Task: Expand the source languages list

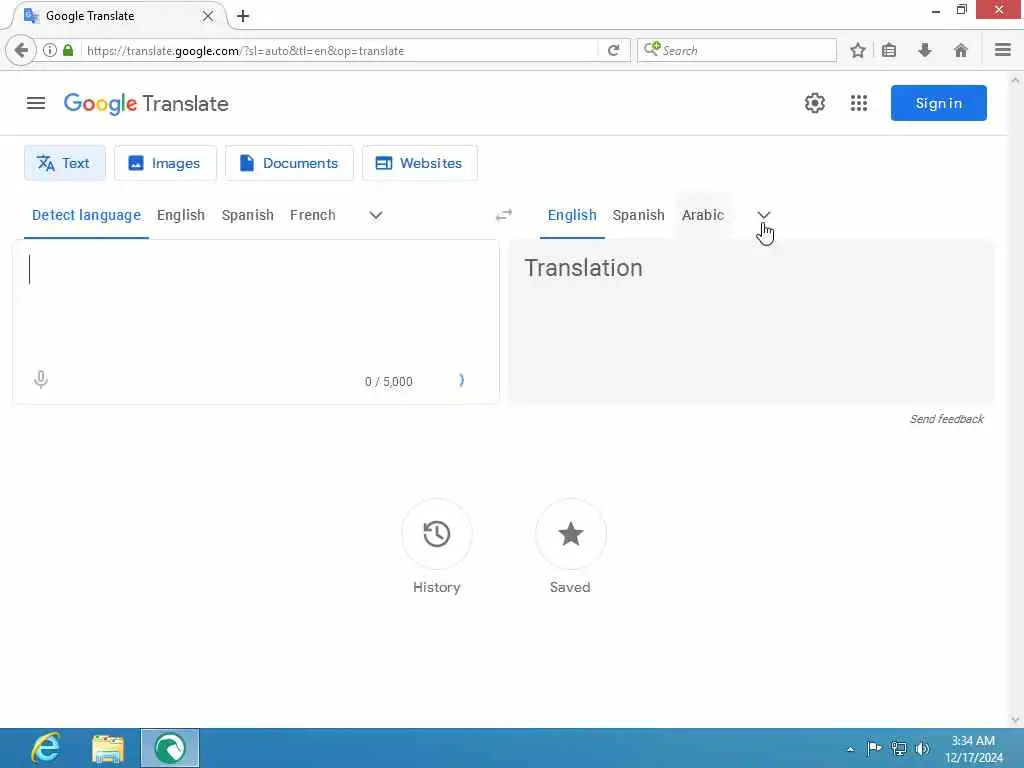Action: coord(376,215)
